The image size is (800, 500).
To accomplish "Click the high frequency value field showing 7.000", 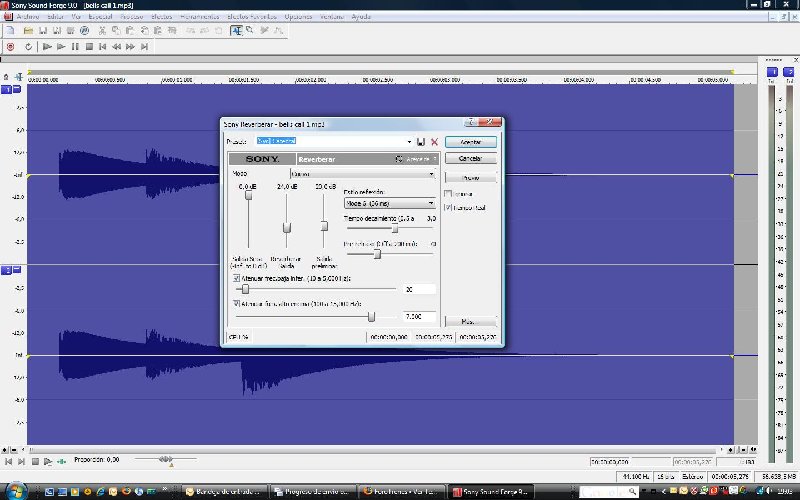I will pos(419,317).
